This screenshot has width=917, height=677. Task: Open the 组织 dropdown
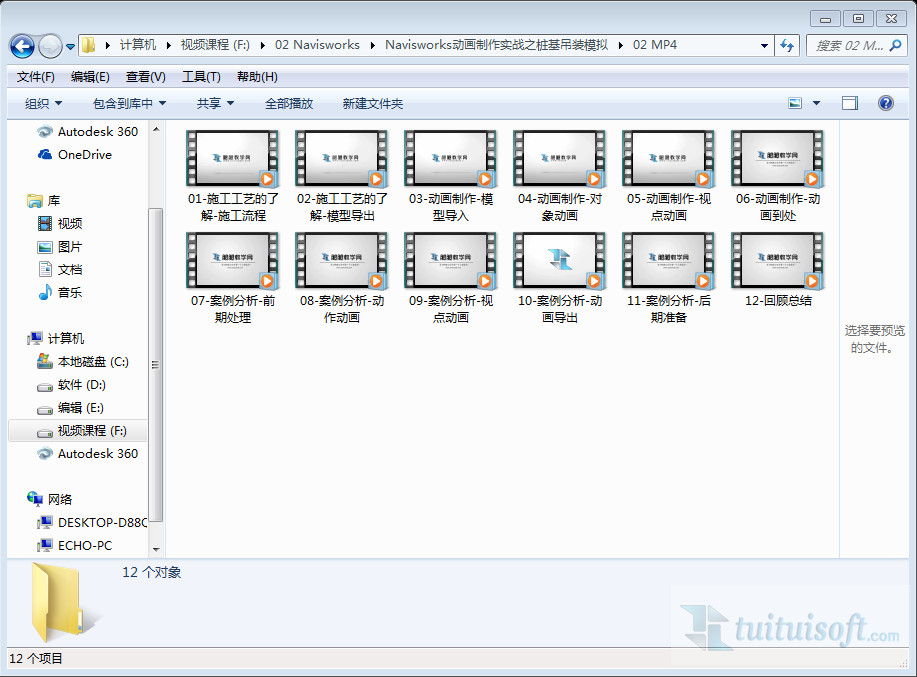[x=43, y=103]
